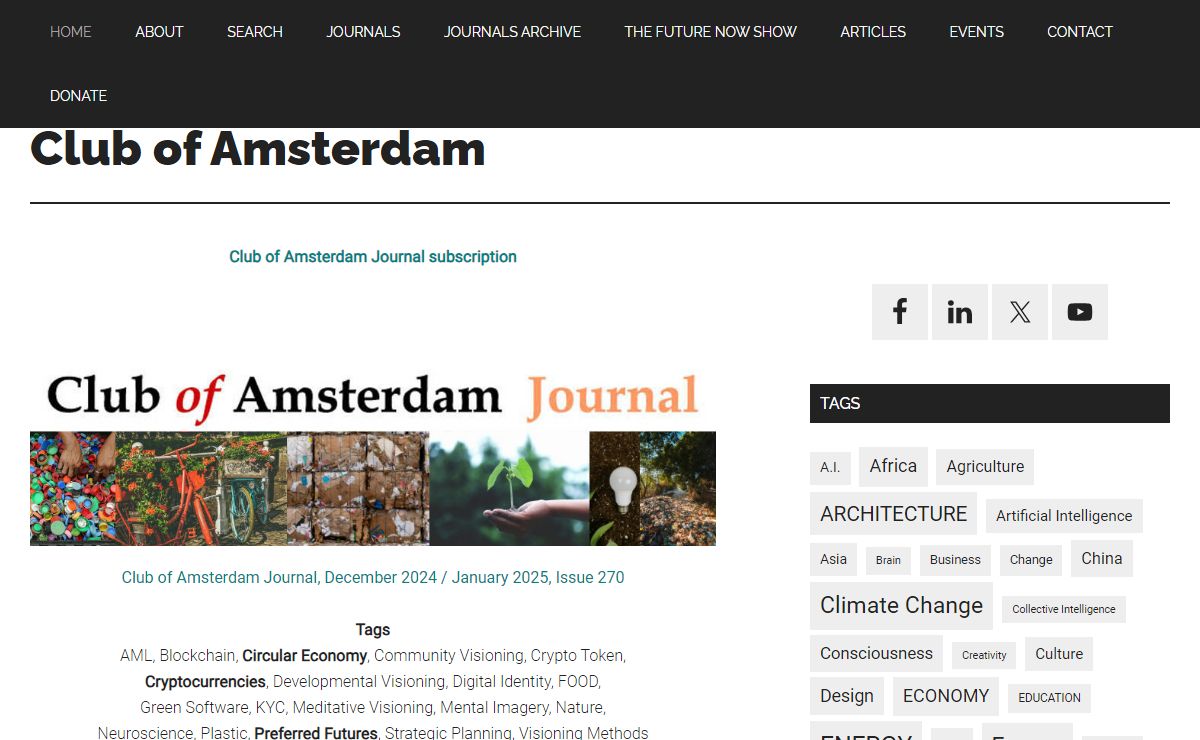This screenshot has width=1200, height=740.
Task: Select the Asia tag
Action: point(833,559)
